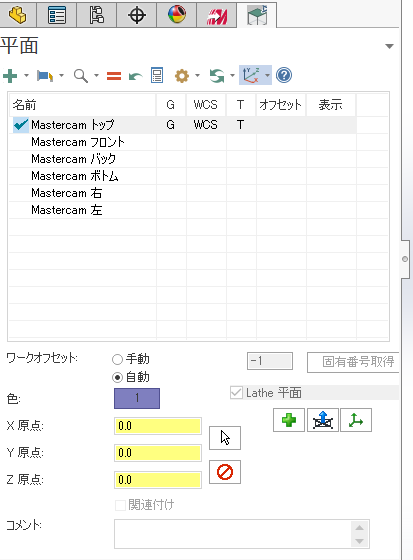Click the red prohibition reset-origin button
The image size is (413, 560).
(225, 472)
